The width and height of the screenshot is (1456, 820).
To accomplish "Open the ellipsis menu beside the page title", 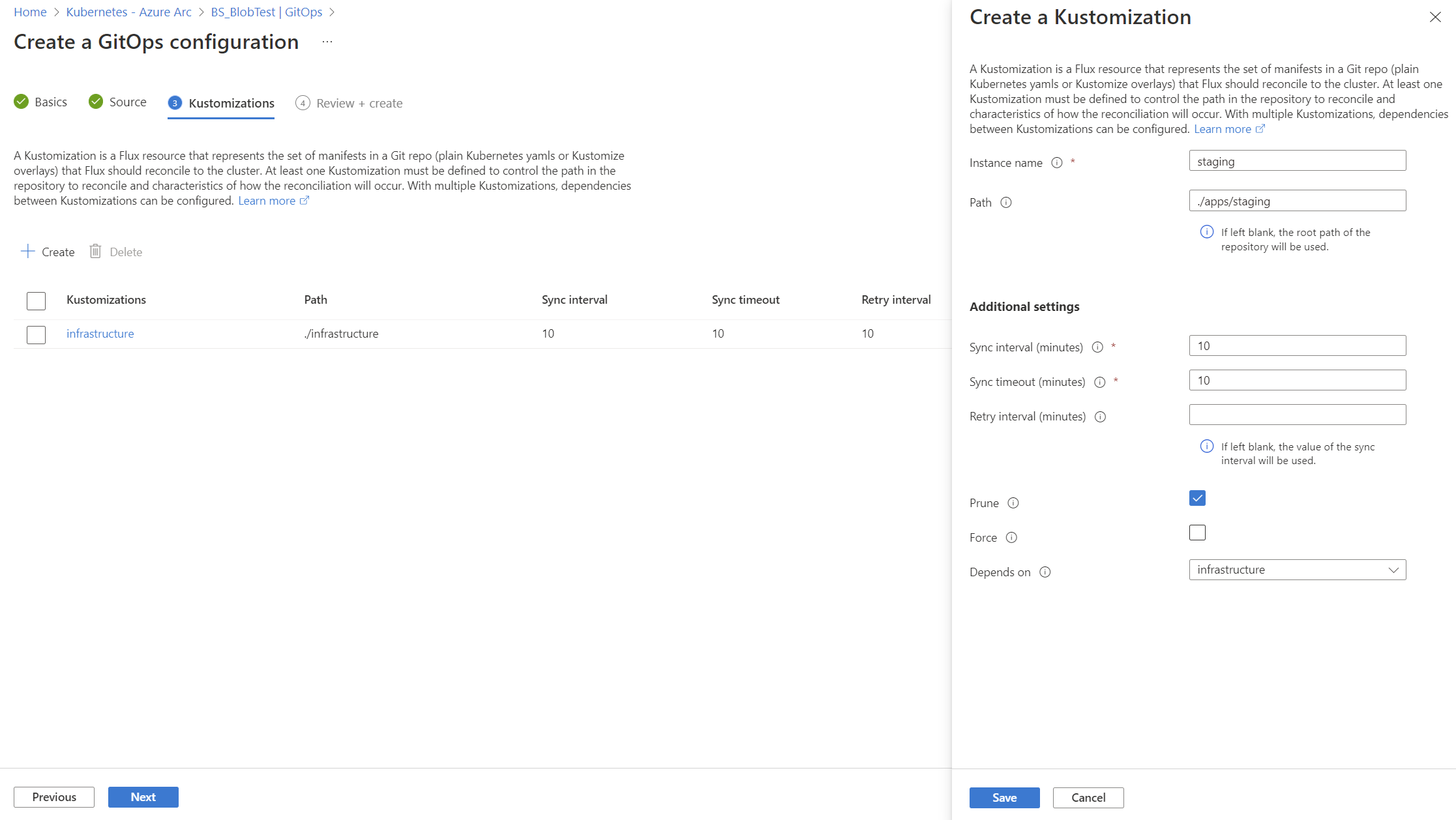I will pyautogui.click(x=327, y=41).
